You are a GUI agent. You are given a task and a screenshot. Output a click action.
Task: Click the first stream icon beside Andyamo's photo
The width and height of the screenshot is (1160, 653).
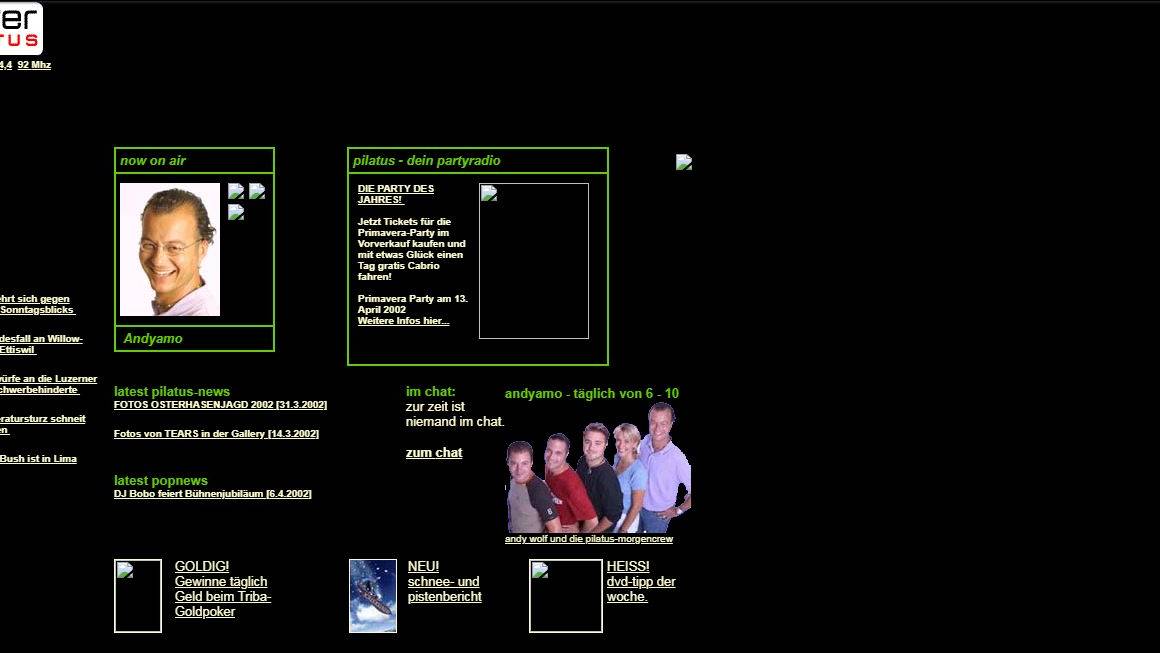pyautogui.click(x=235, y=191)
